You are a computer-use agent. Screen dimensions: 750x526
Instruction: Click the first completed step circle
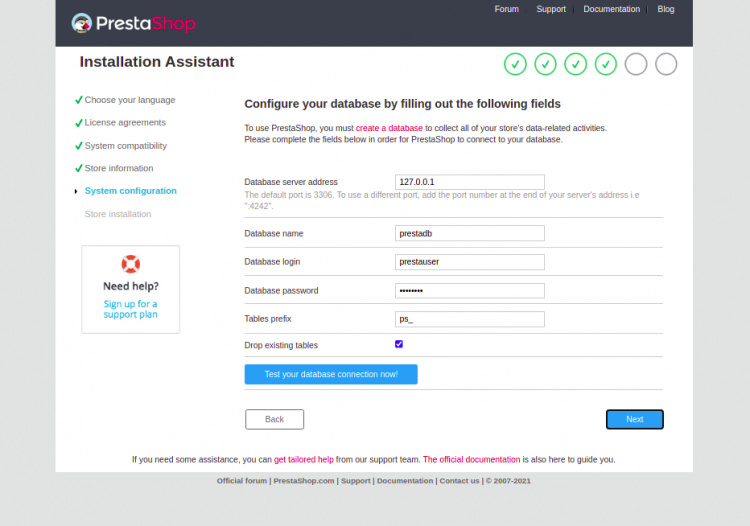[x=515, y=64]
